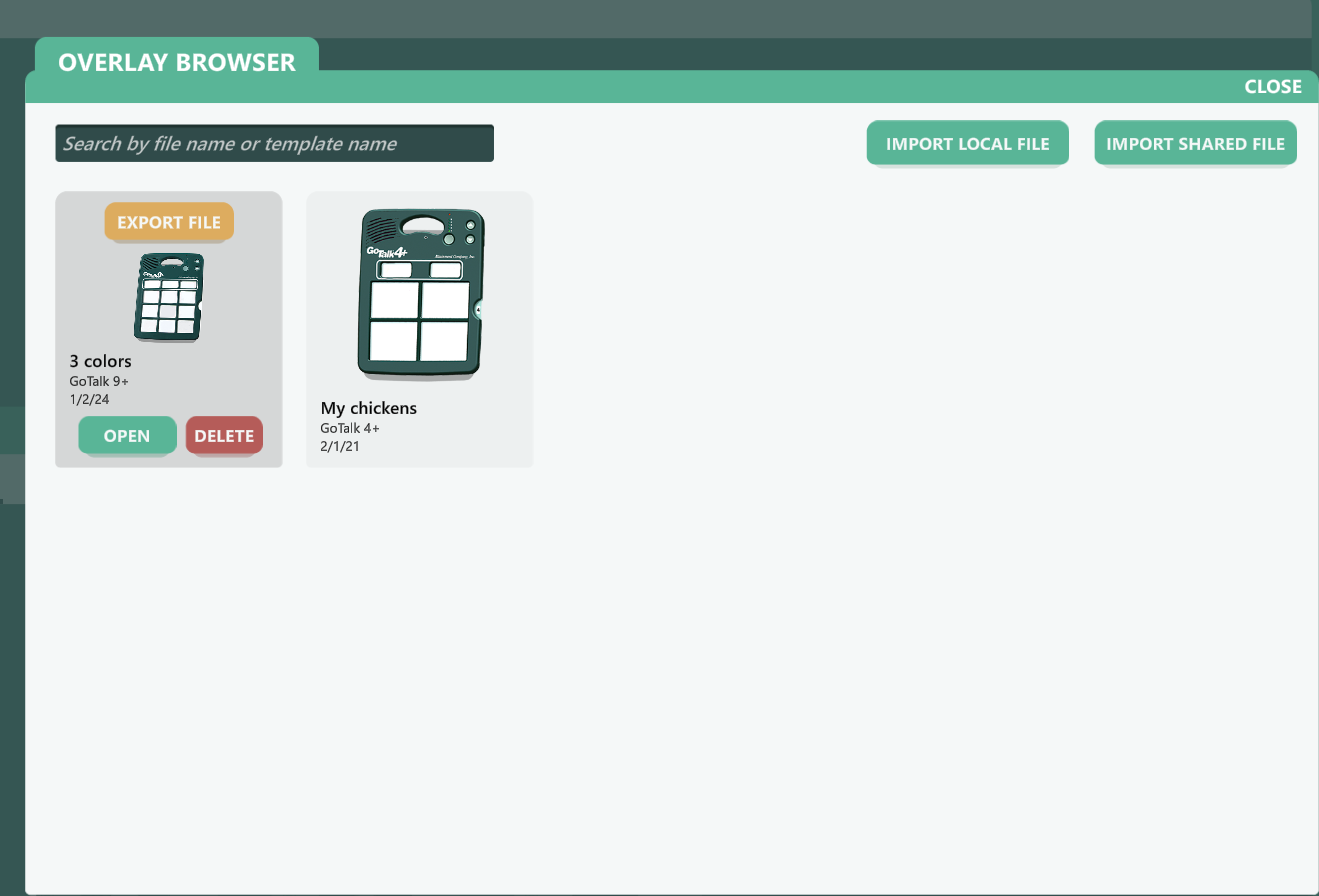This screenshot has height=896, width=1319.
Task: Click the 2/1/21 date on My chickens
Action: [339, 446]
